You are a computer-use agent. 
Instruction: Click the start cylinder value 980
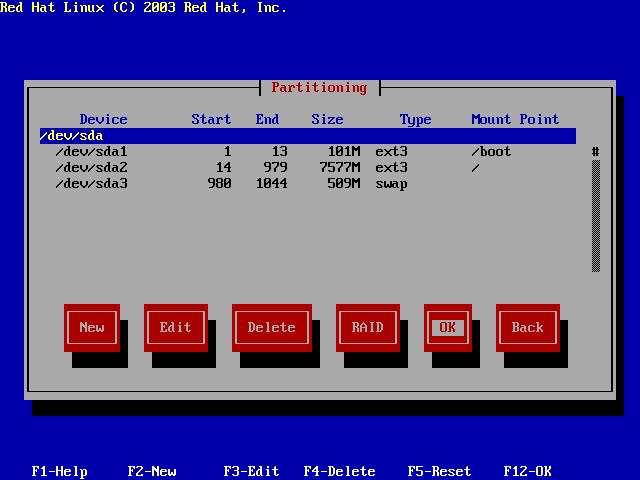tap(220, 184)
